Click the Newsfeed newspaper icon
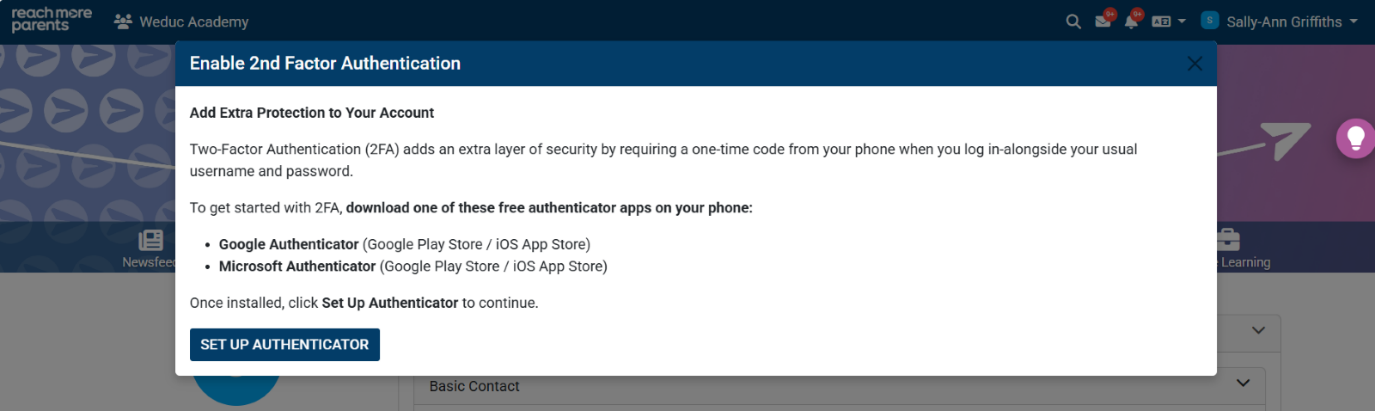The image size is (1375, 411). pos(151,240)
